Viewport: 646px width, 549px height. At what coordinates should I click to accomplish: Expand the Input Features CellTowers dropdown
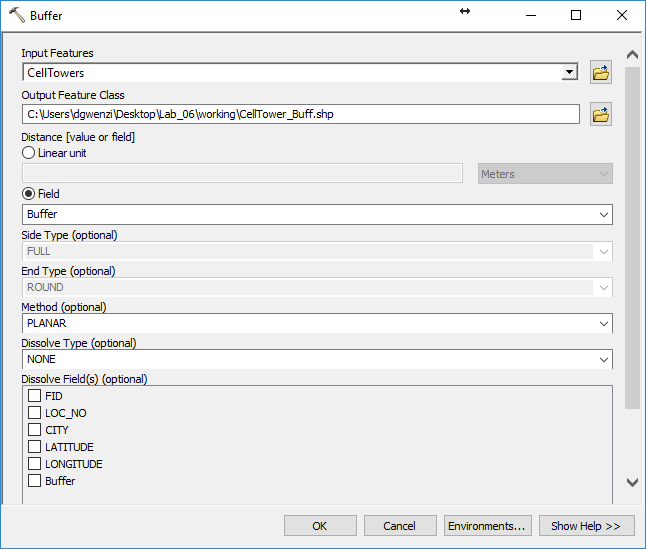569,72
